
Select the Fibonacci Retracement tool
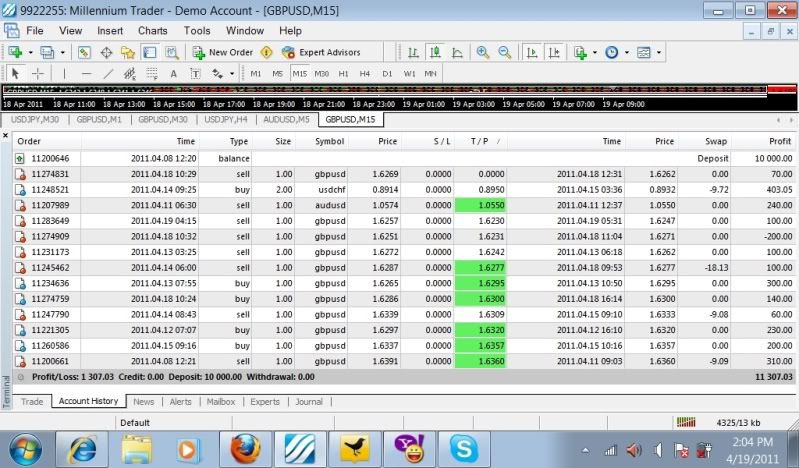point(152,73)
